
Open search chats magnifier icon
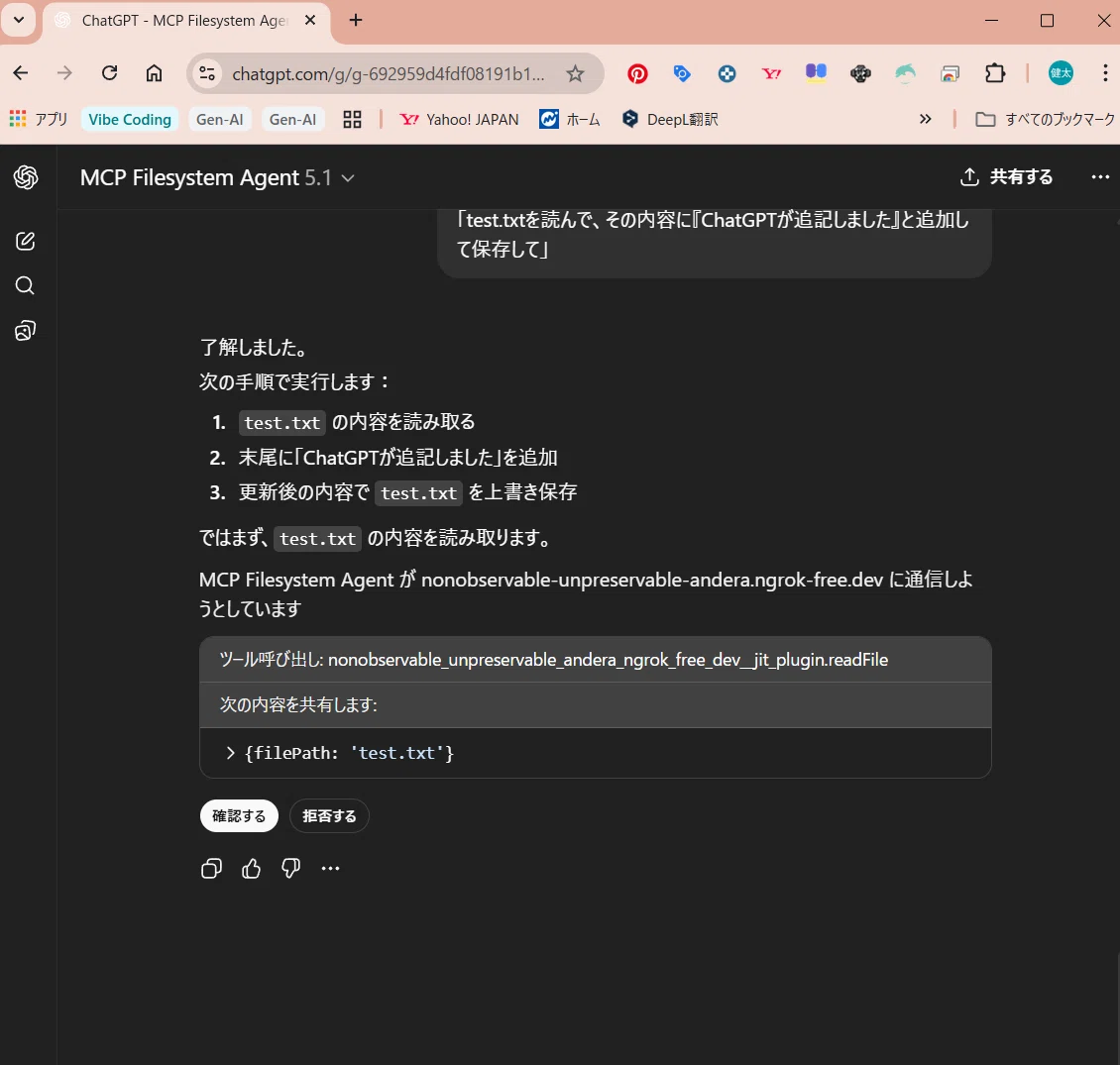pyautogui.click(x=25, y=285)
